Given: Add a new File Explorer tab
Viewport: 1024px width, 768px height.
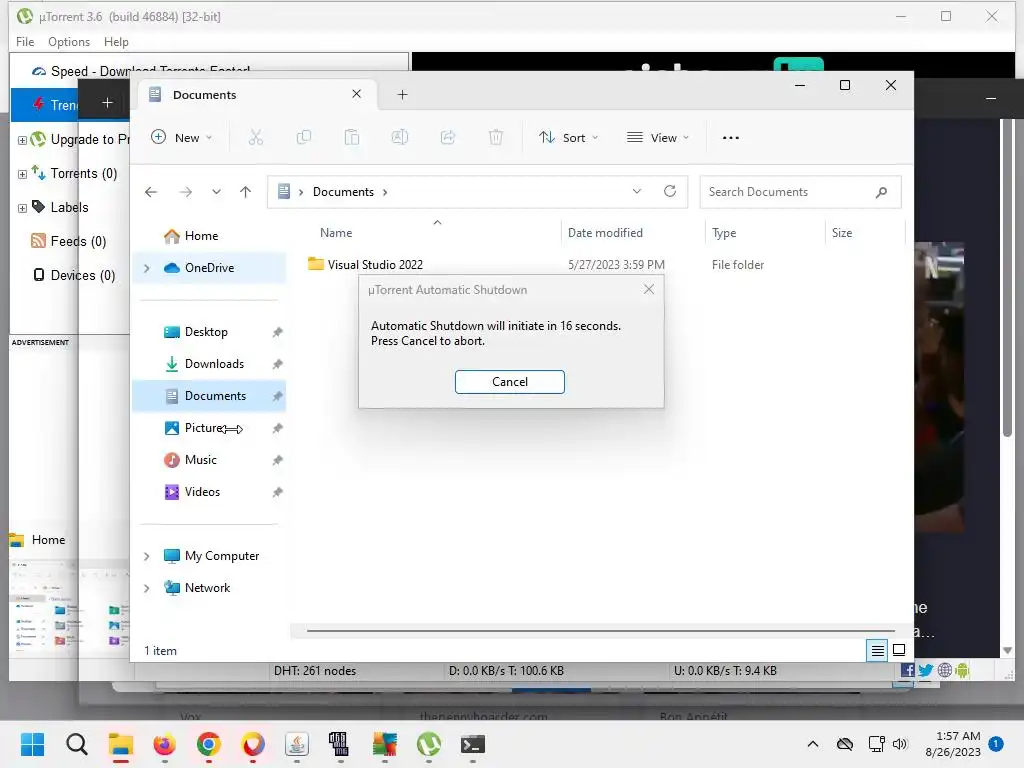Looking at the screenshot, I should click(402, 95).
